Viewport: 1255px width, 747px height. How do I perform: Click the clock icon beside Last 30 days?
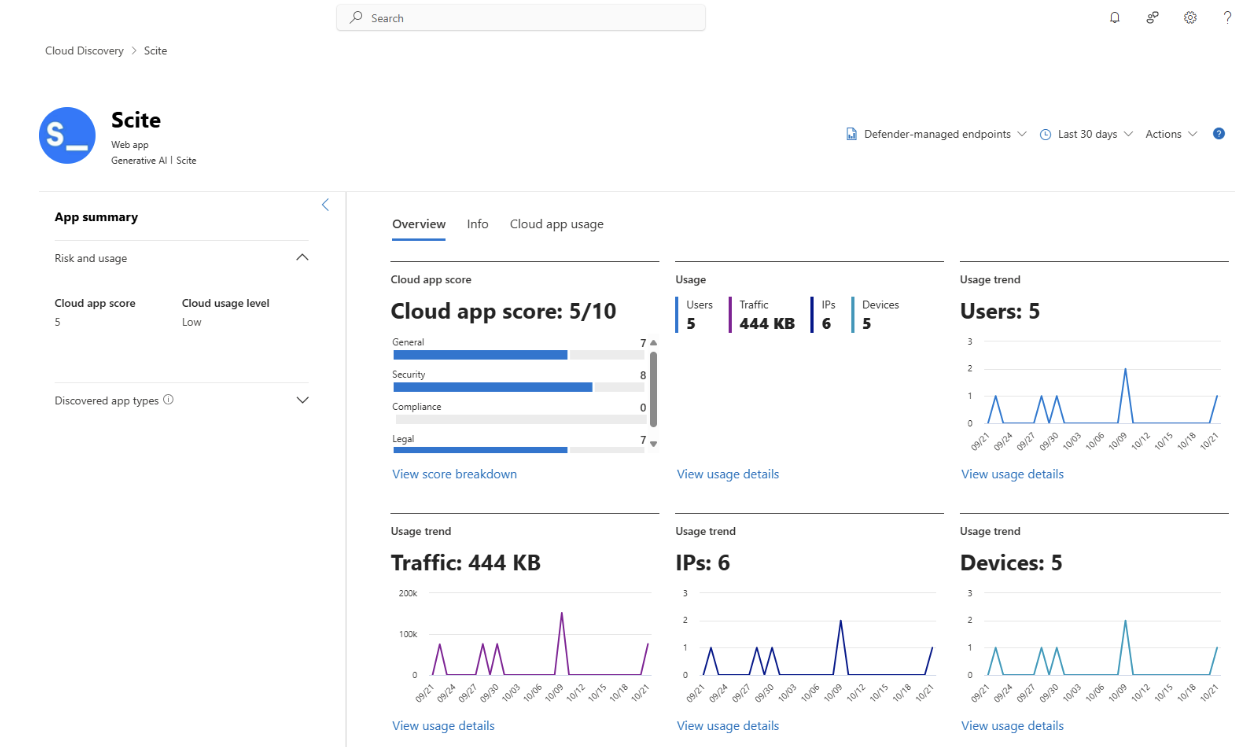click(1045, 134)
